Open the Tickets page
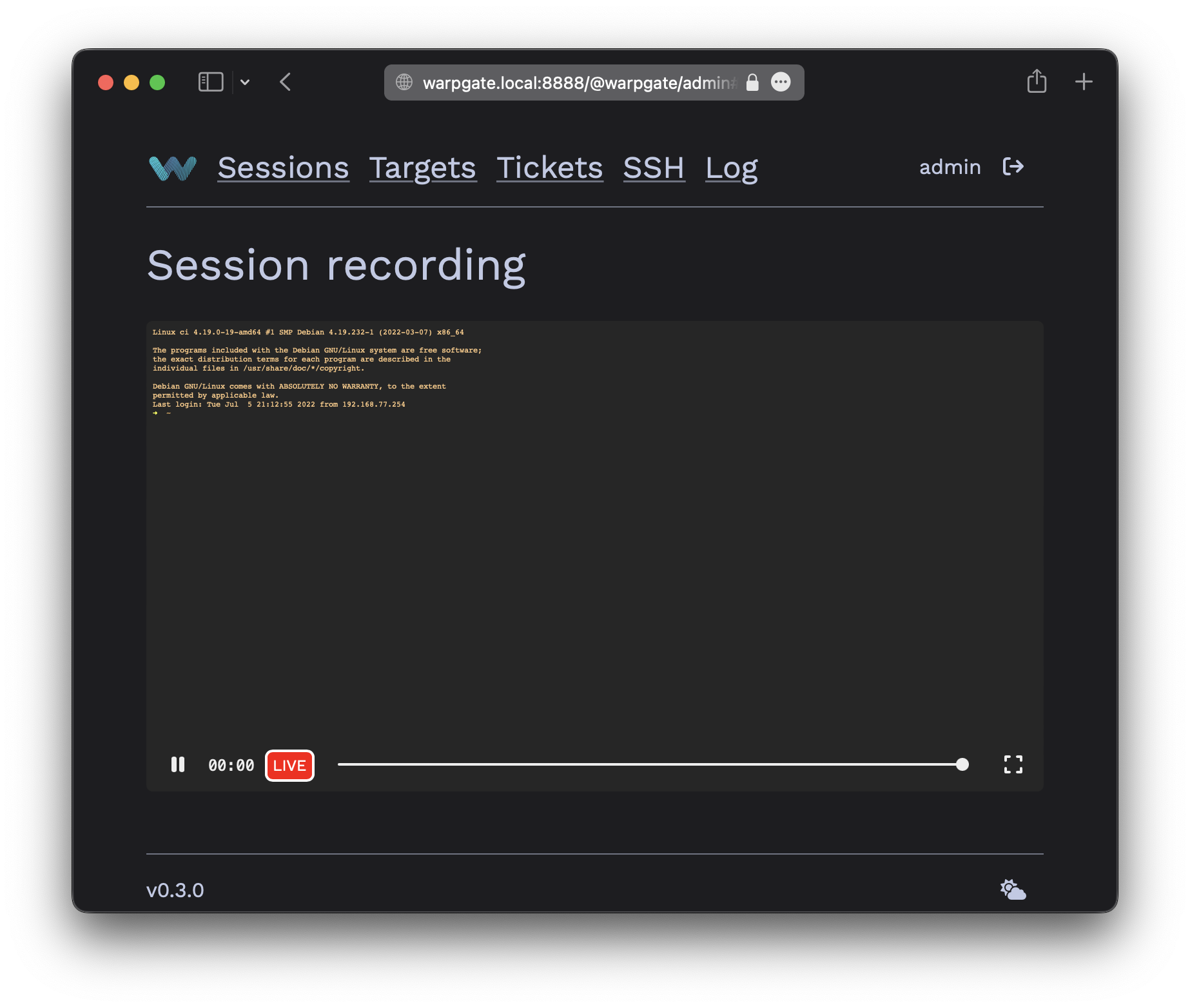 coord(549,168)
